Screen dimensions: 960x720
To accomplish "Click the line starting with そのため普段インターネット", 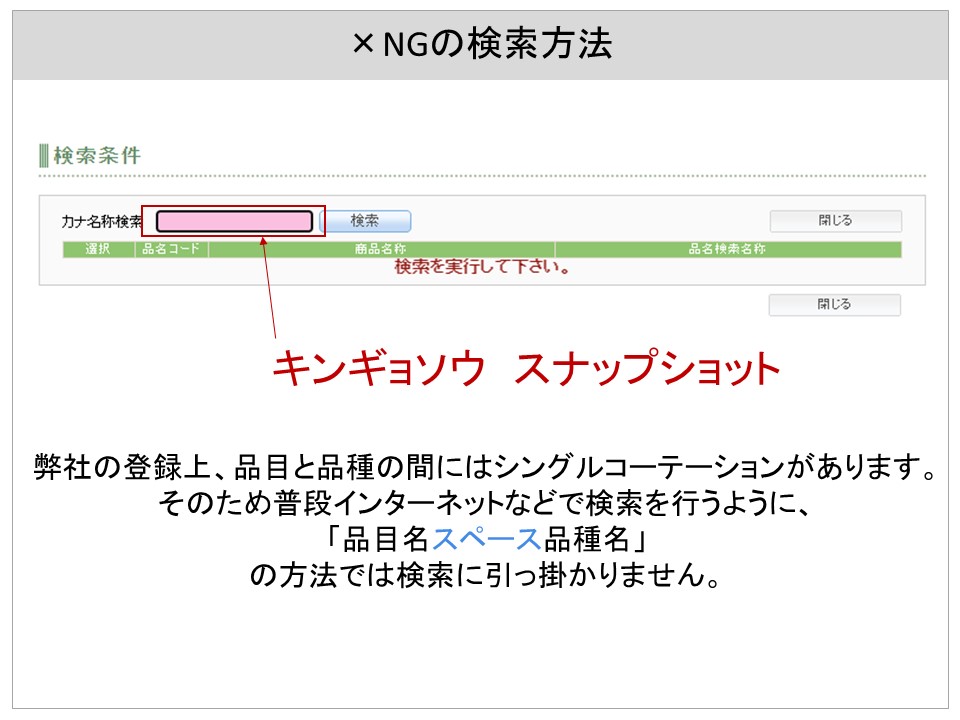I will pos(481,503).
